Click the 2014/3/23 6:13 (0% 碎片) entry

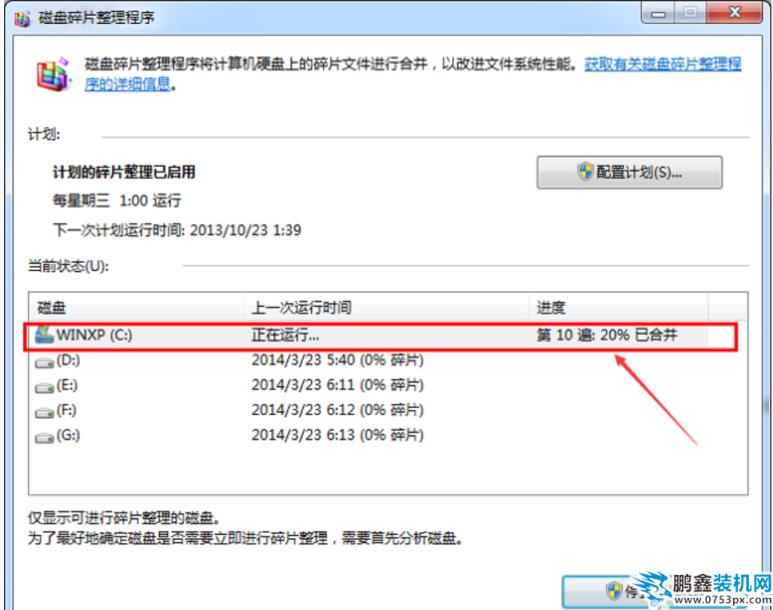(x=337, y=435)
